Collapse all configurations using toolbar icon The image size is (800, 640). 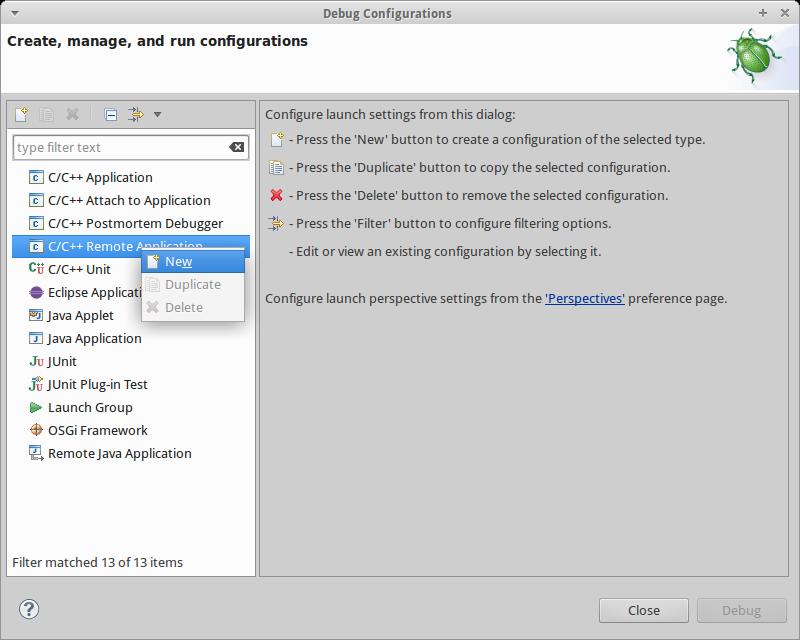[111, 114]
